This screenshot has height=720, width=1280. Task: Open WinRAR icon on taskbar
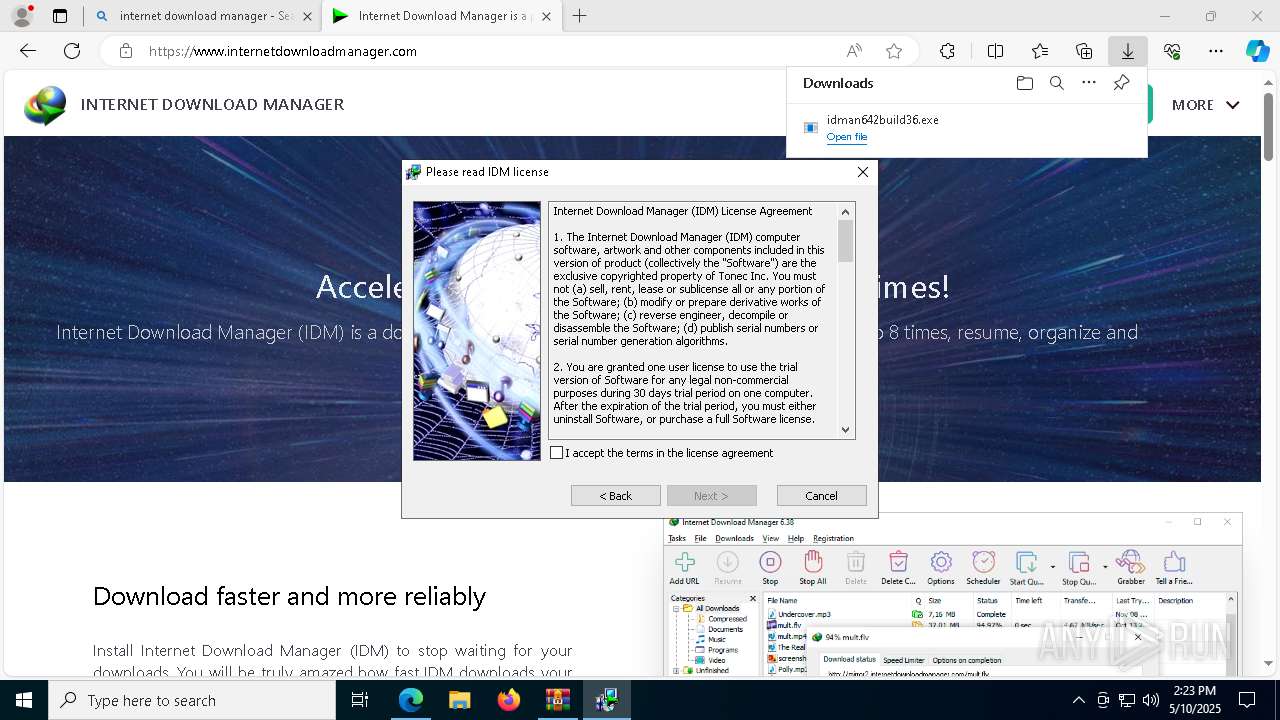coord(557,700)
